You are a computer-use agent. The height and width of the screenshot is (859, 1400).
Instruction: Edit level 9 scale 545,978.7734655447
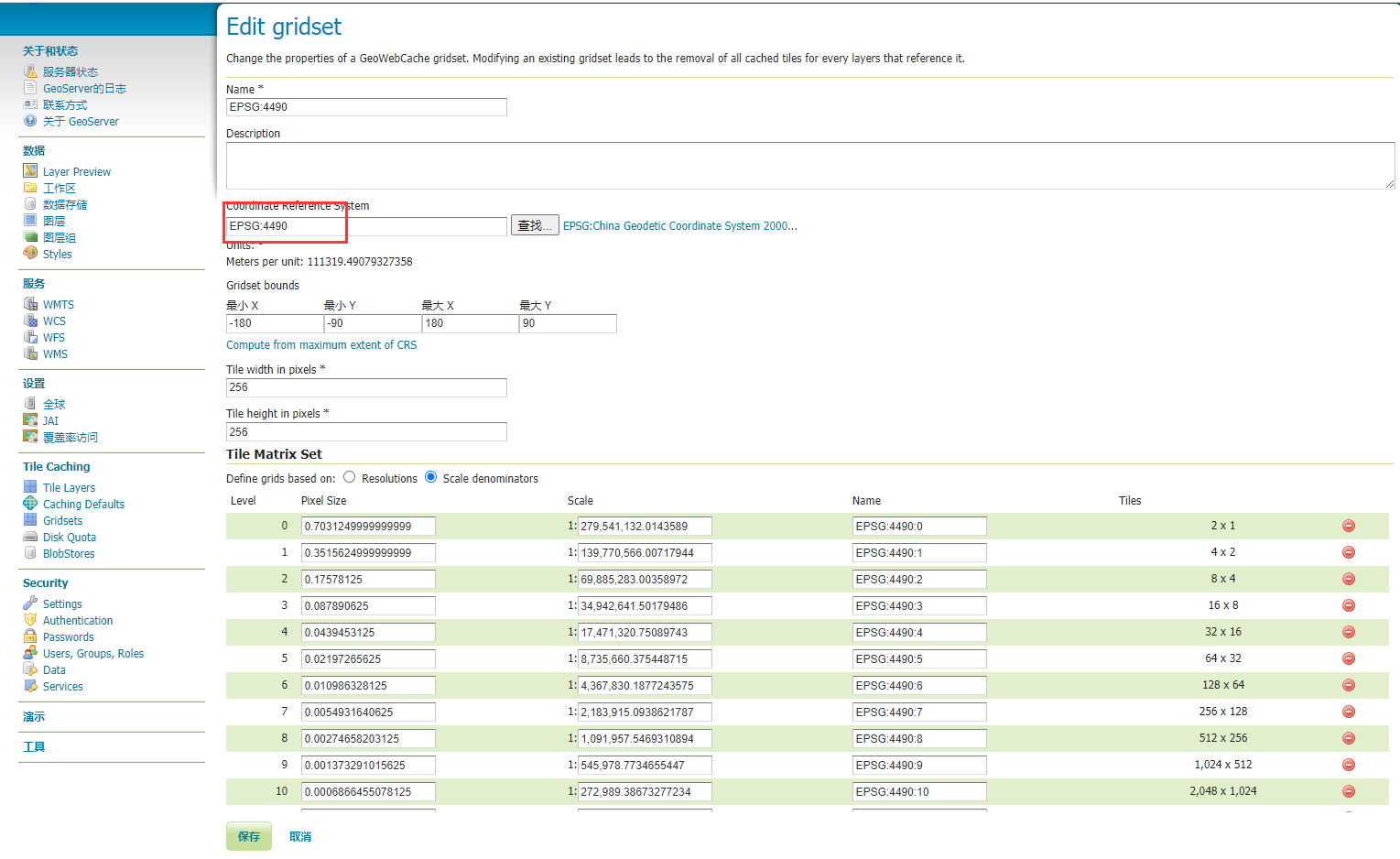[645, 765]
